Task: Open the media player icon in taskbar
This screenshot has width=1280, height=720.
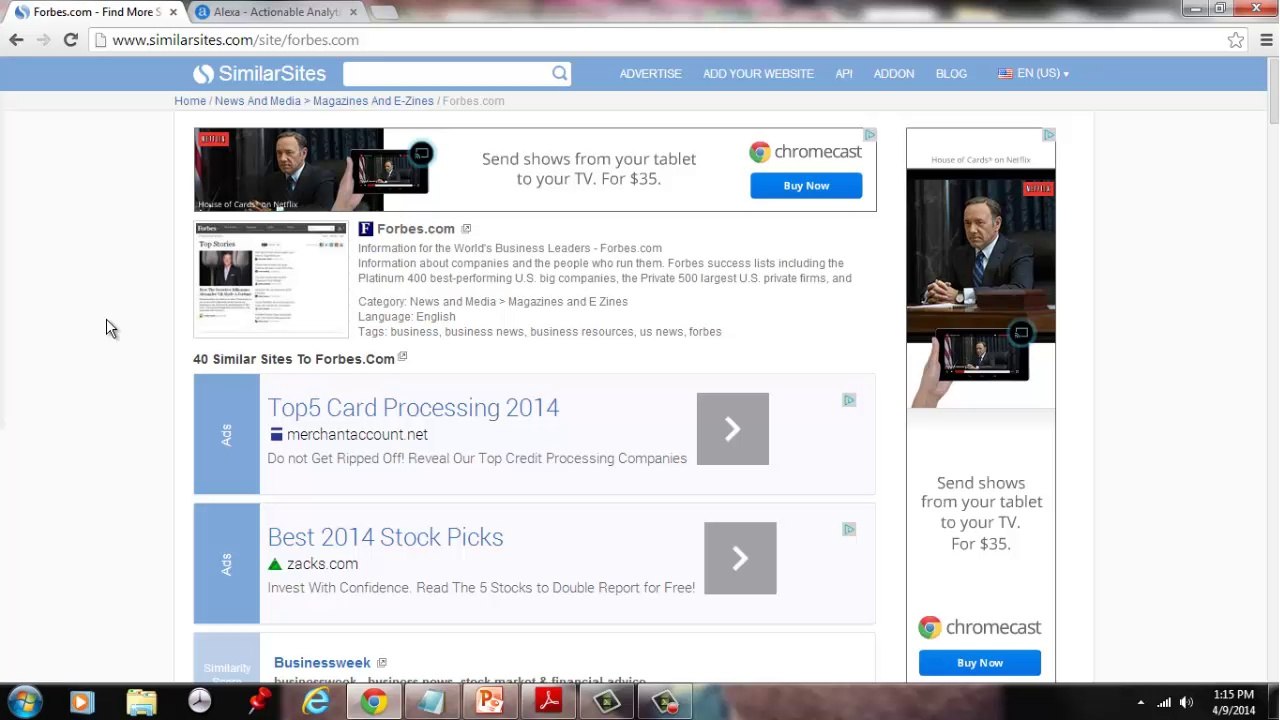Action: pos(82,702)
